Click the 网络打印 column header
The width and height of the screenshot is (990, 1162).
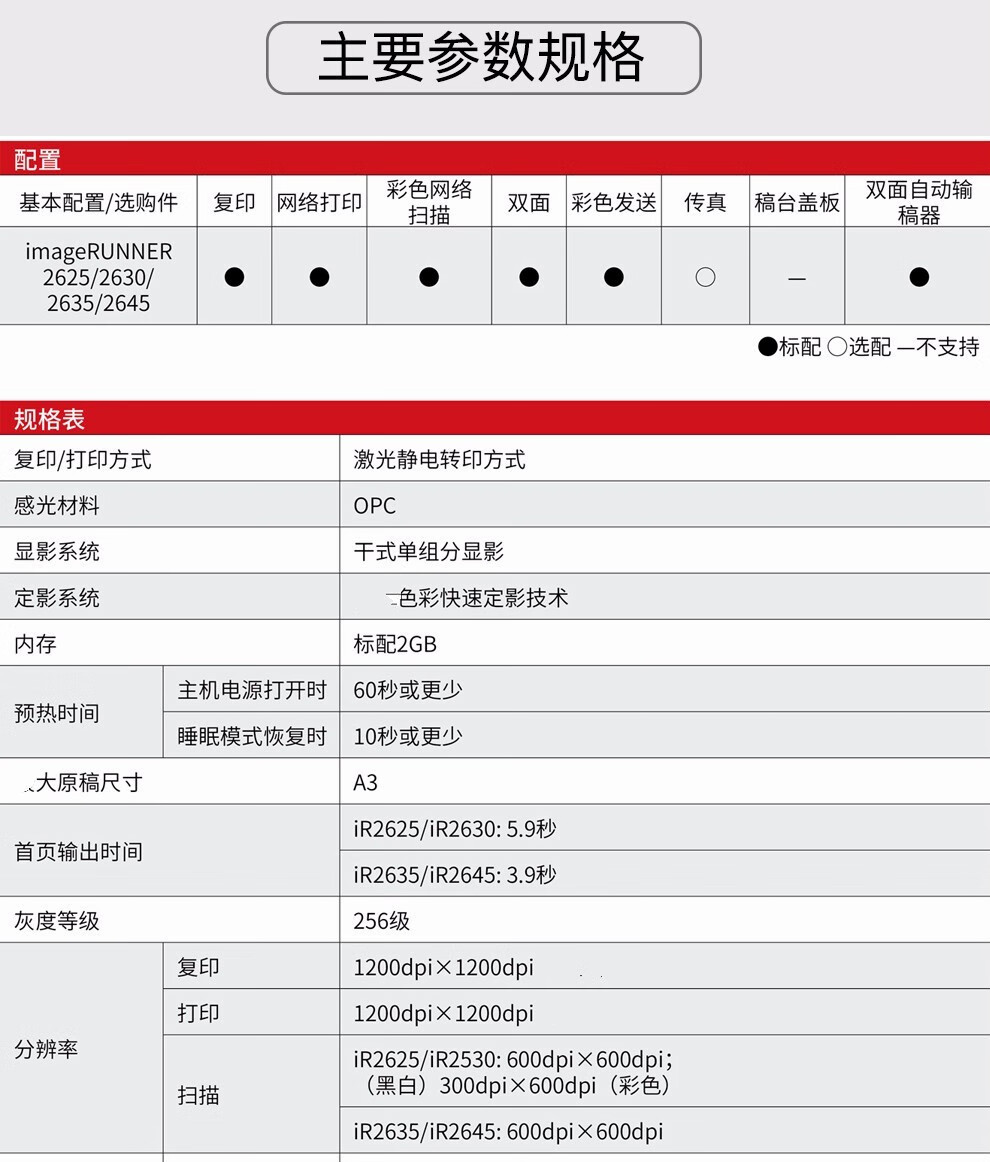click(x=319, y=202)
